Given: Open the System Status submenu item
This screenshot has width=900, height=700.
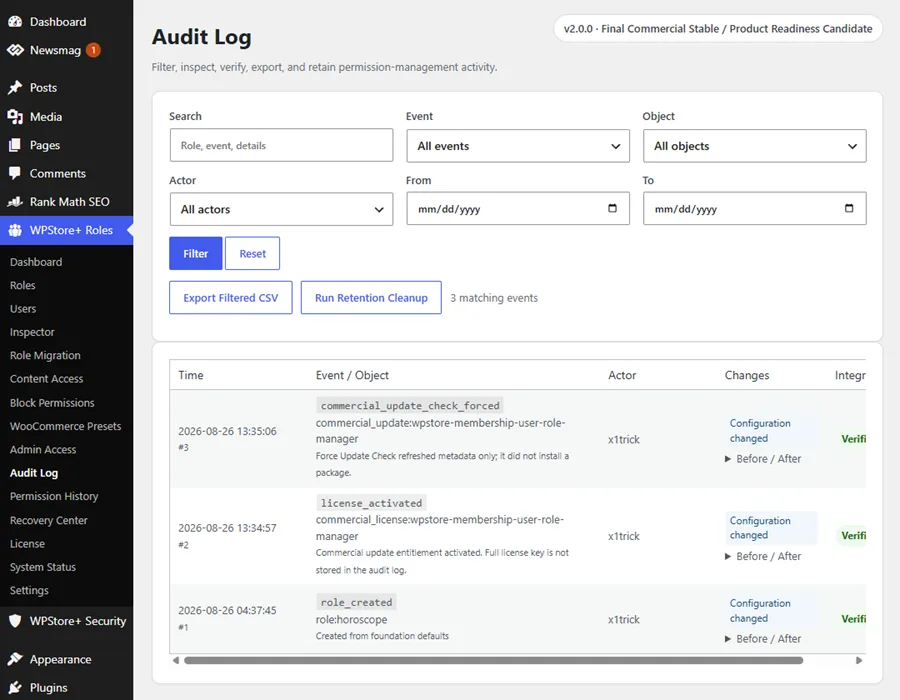Looking at the screenshot, I should 42,567.
